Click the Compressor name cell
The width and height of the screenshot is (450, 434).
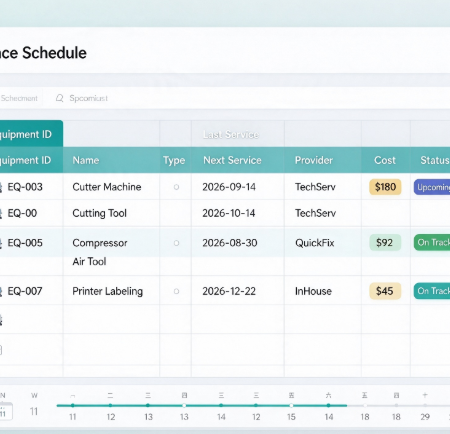pos(100,243)
